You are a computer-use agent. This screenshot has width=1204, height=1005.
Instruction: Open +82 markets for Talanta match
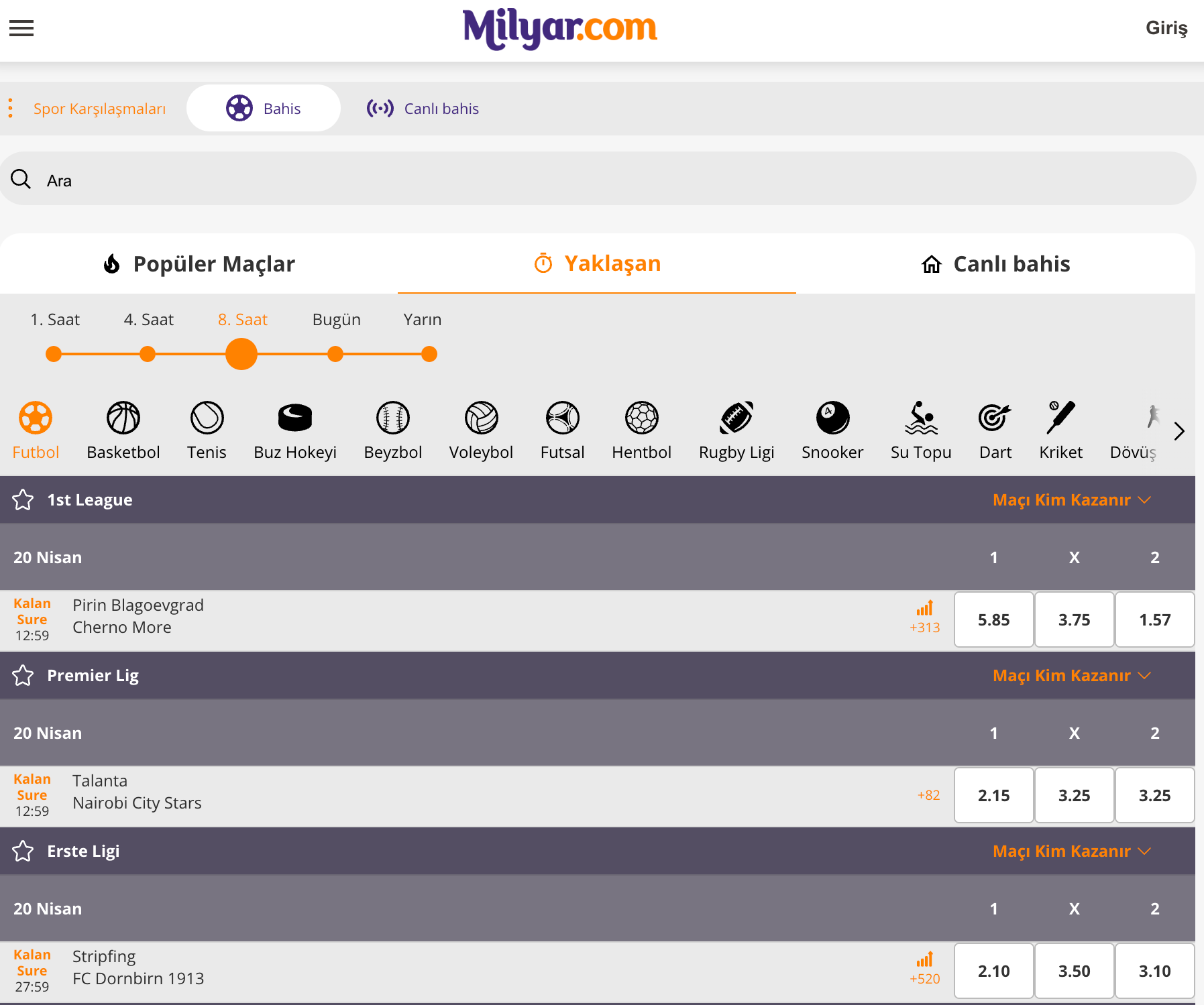[928, 795]
